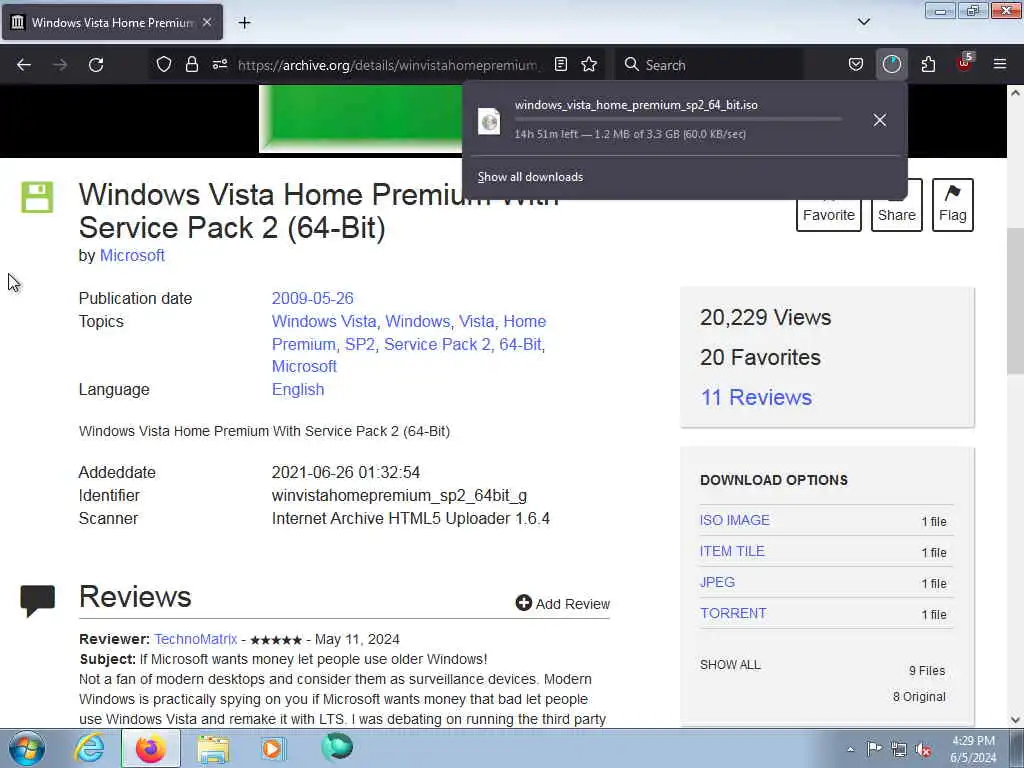Open network tray icon
The image size is (1024, 768).
[x=899, y=749]
